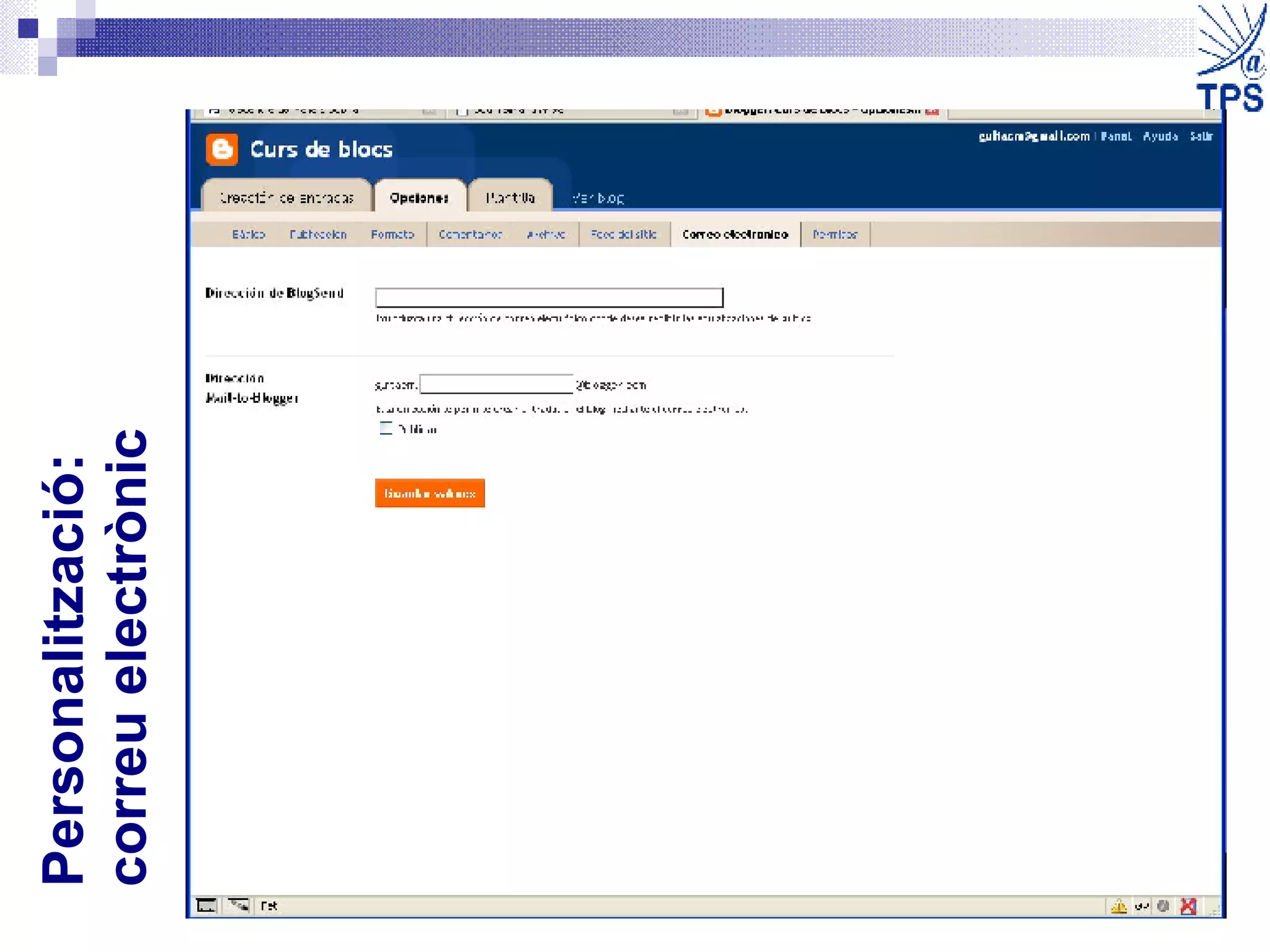Screen dimensions: 1270x952
Task: Click the Mail-to-Blogger address input field
Action: (x=496, y=384)
